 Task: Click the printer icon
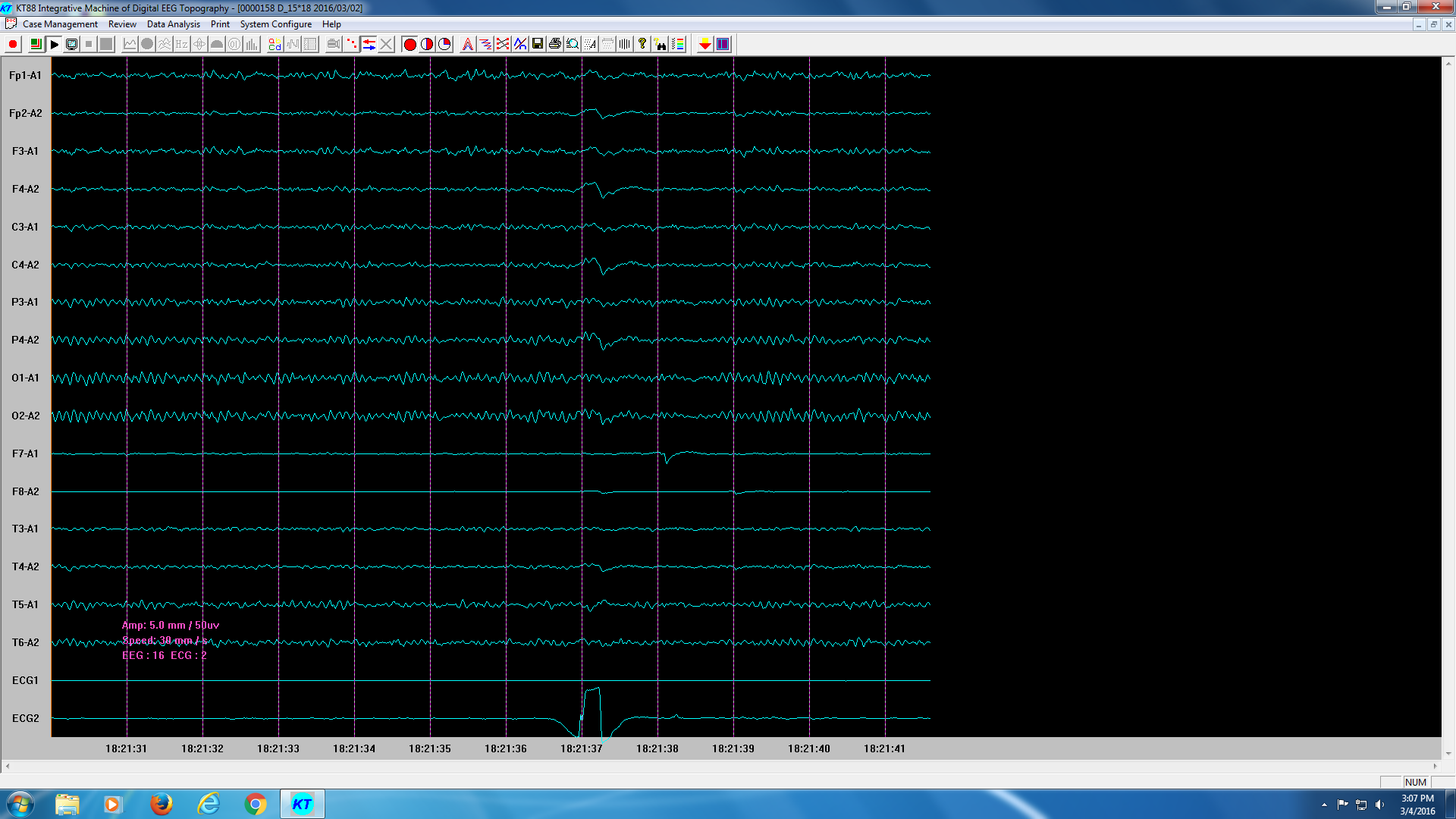click(x=555, y=44)
